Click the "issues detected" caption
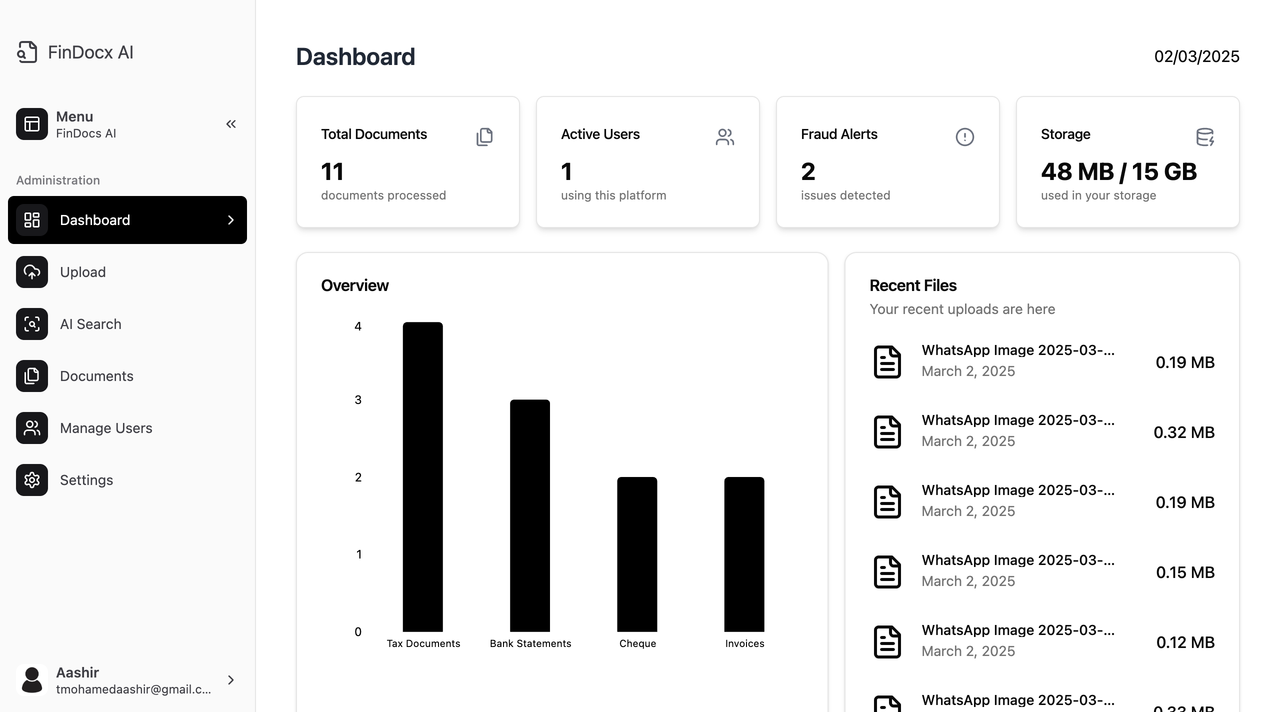 point(845,195)
